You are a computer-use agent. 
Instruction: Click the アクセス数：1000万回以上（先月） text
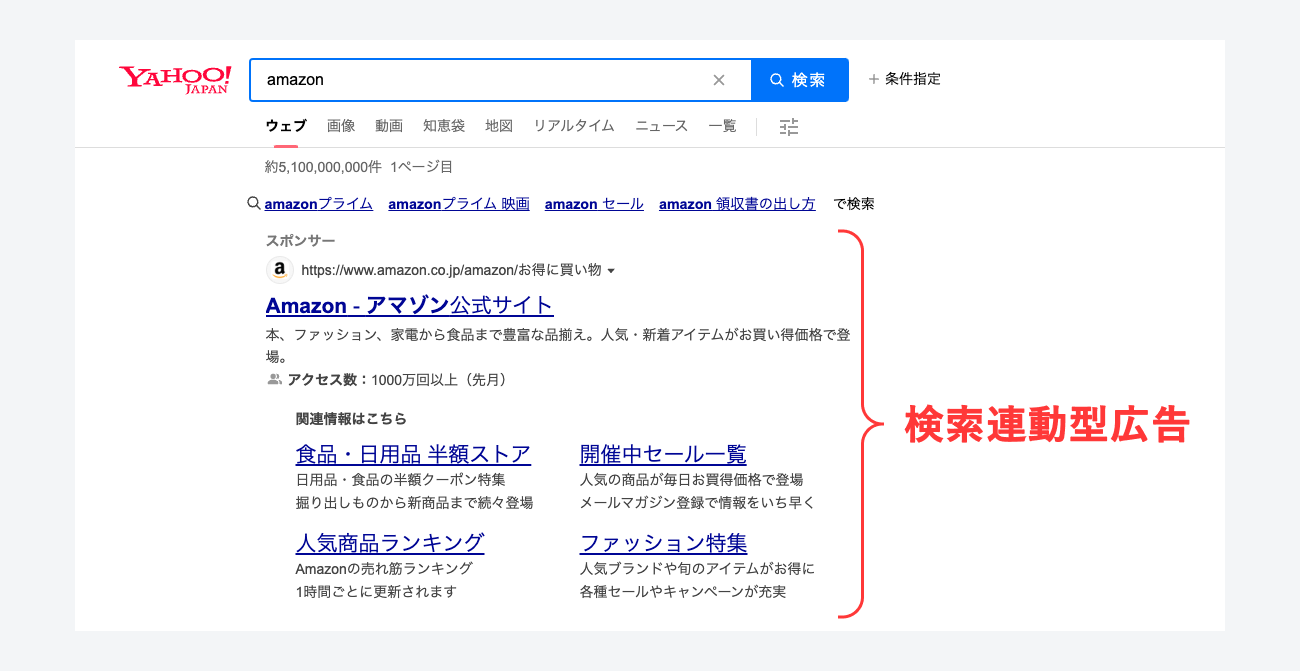coord(400,380)
